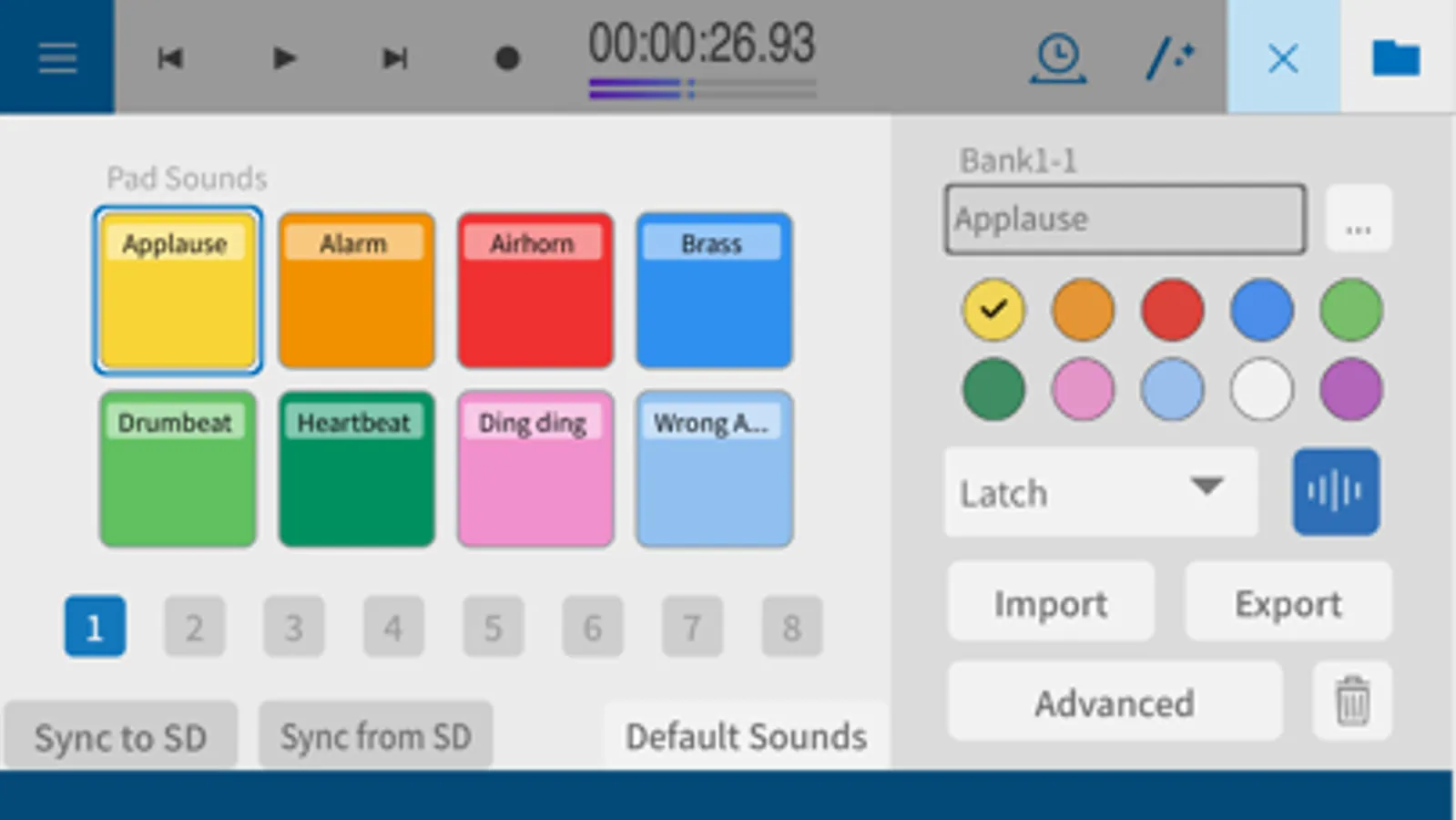The width and height of the screenshot is (1456, 820).
Task: Open the magic wand effects icon
Action: click(1170, 59)
